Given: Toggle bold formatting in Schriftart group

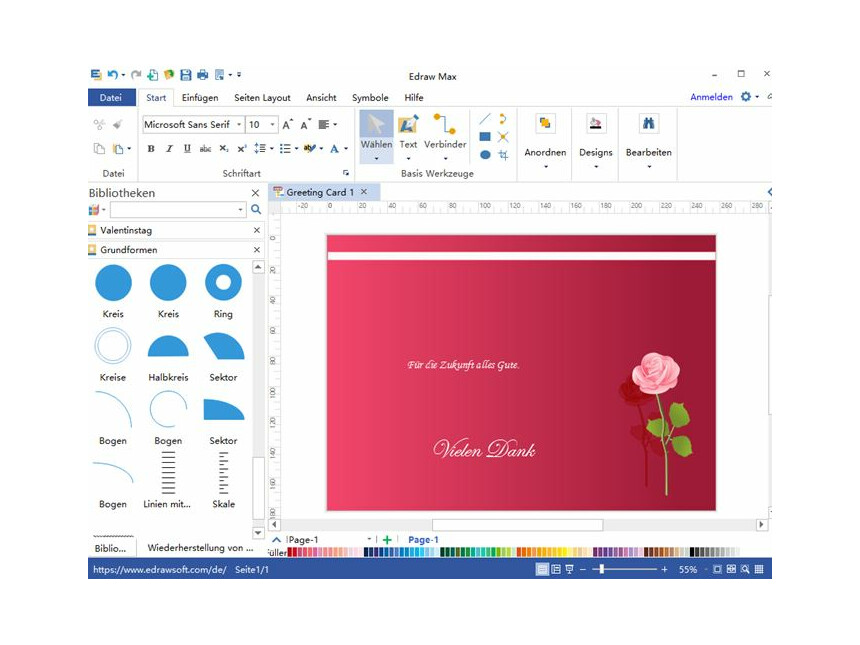Looking at the screenshot, I should coord(150,148).
